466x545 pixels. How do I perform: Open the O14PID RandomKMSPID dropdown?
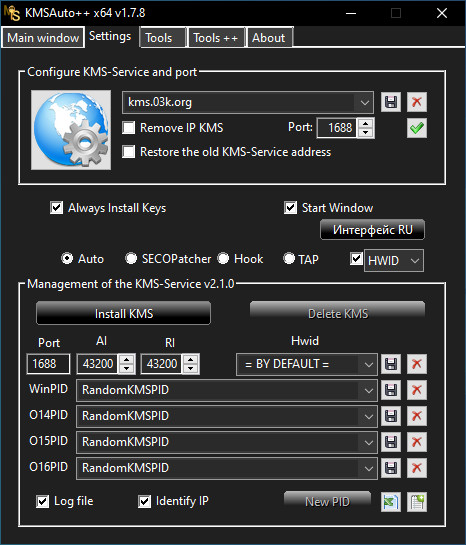(369, 416)
